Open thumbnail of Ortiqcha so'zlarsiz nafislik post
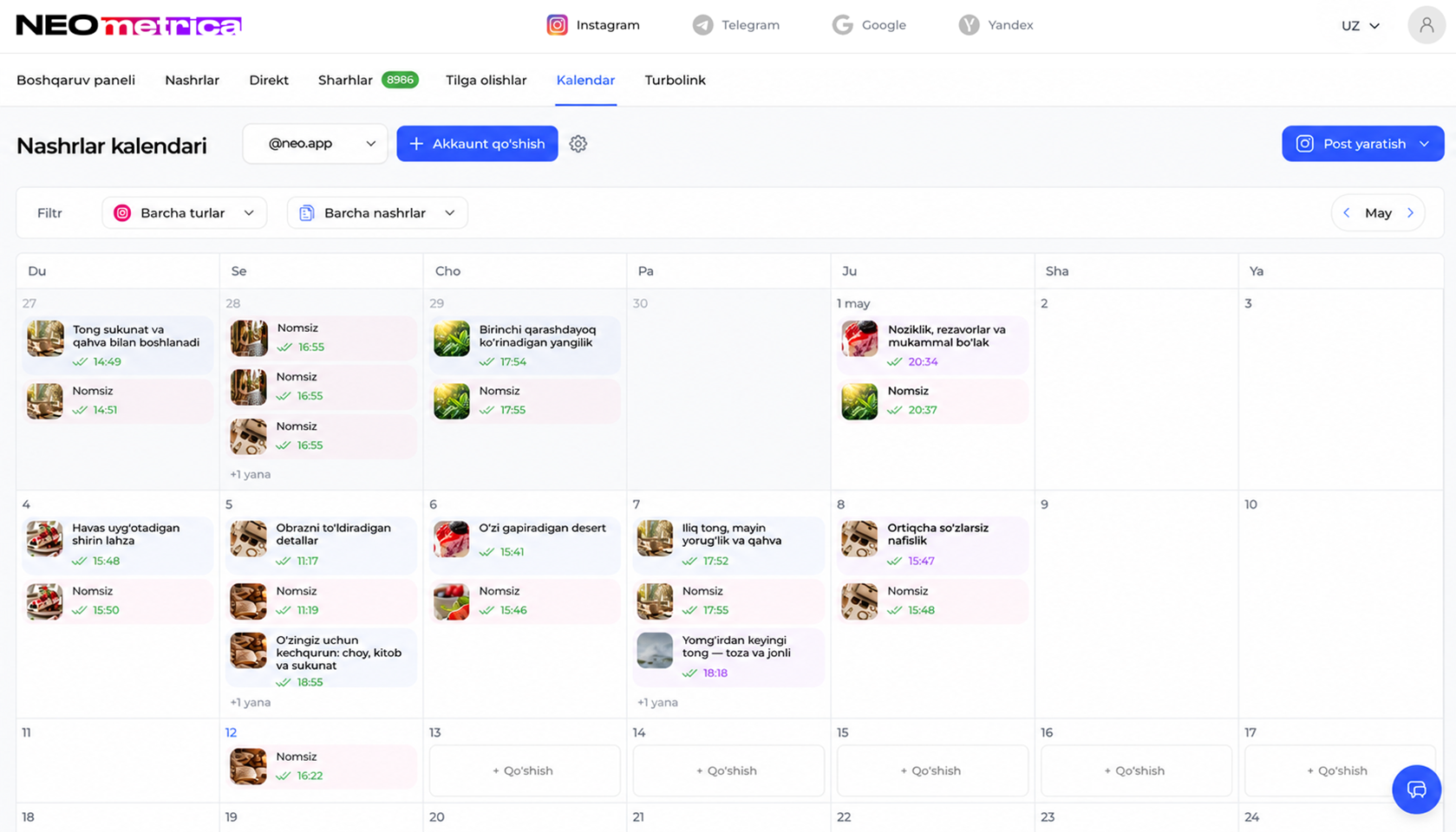Screen dimensions: 1456x832 [x=859, y=538]
